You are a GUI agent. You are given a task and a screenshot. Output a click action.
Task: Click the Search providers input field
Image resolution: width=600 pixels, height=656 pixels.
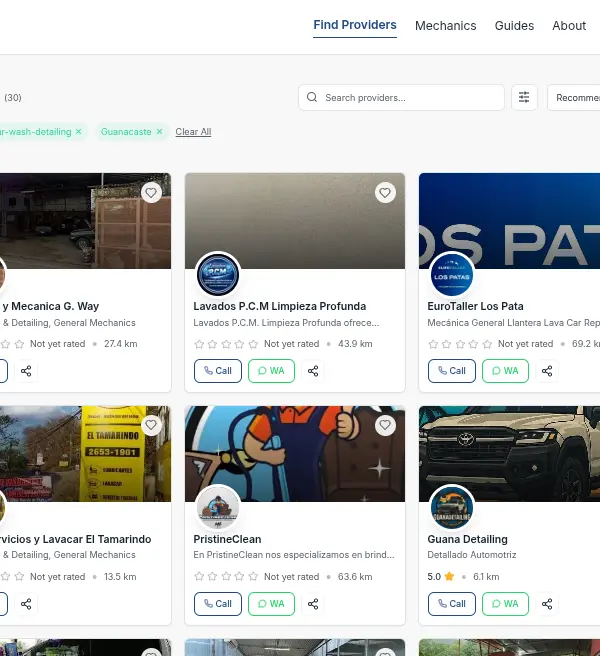(401, 97)
